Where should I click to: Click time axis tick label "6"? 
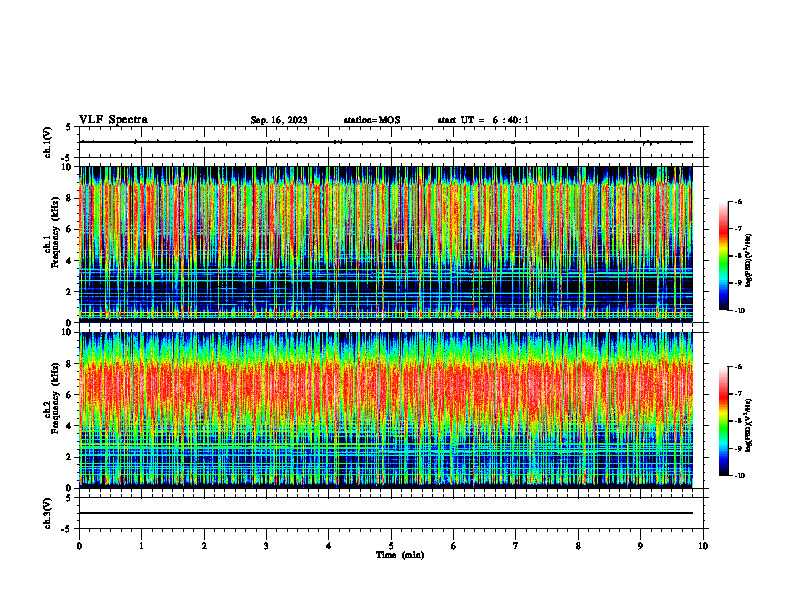click(454, 546)
